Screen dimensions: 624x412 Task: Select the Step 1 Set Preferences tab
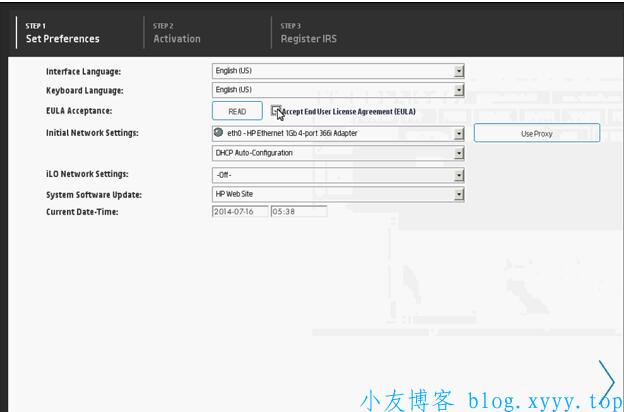click(x=63, y=33)
